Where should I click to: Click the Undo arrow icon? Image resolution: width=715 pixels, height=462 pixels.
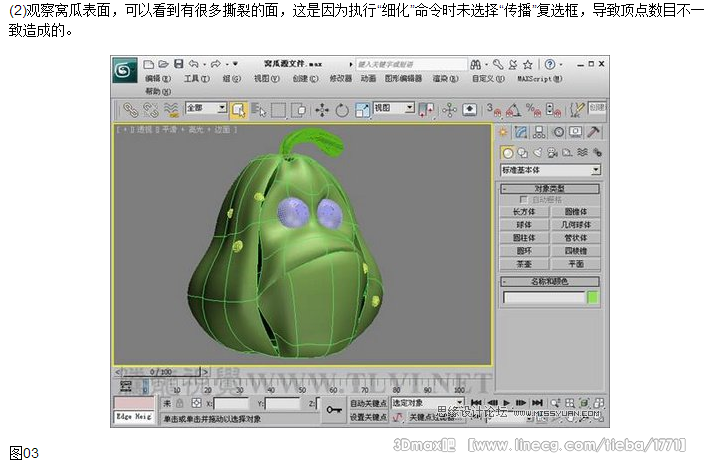point(193,64)
